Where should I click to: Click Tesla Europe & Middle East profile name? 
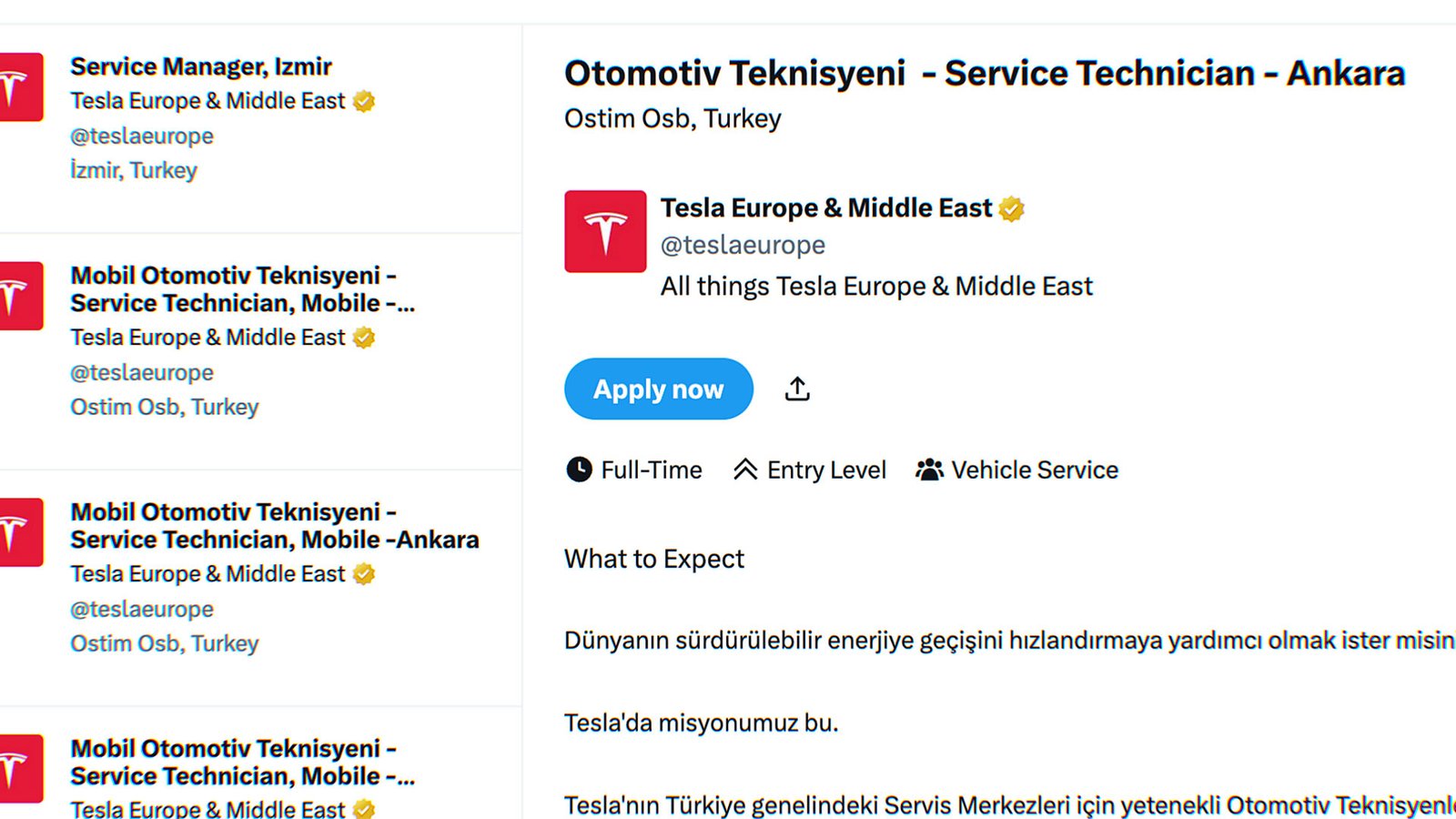click(x=825, y=208)
